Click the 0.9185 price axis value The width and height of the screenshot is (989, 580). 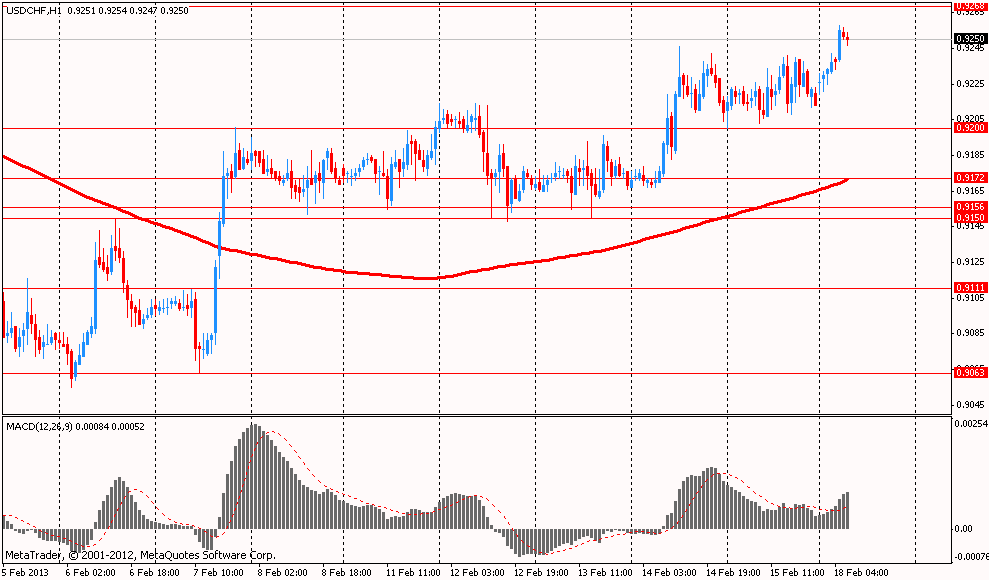click(971, 154)
